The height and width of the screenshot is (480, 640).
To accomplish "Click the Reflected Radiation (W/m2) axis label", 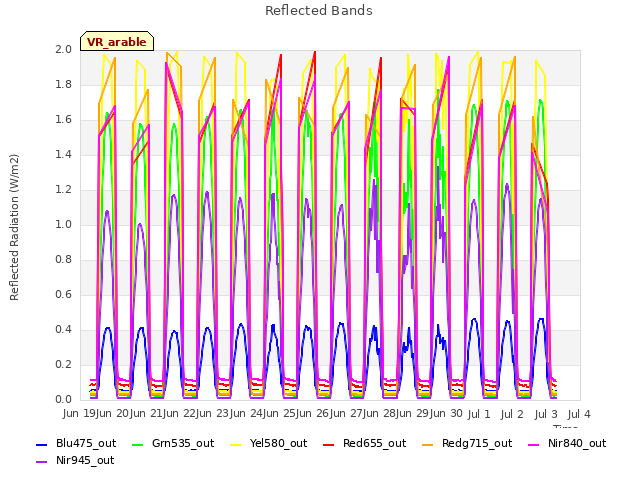I will click(x=14, y=227).
